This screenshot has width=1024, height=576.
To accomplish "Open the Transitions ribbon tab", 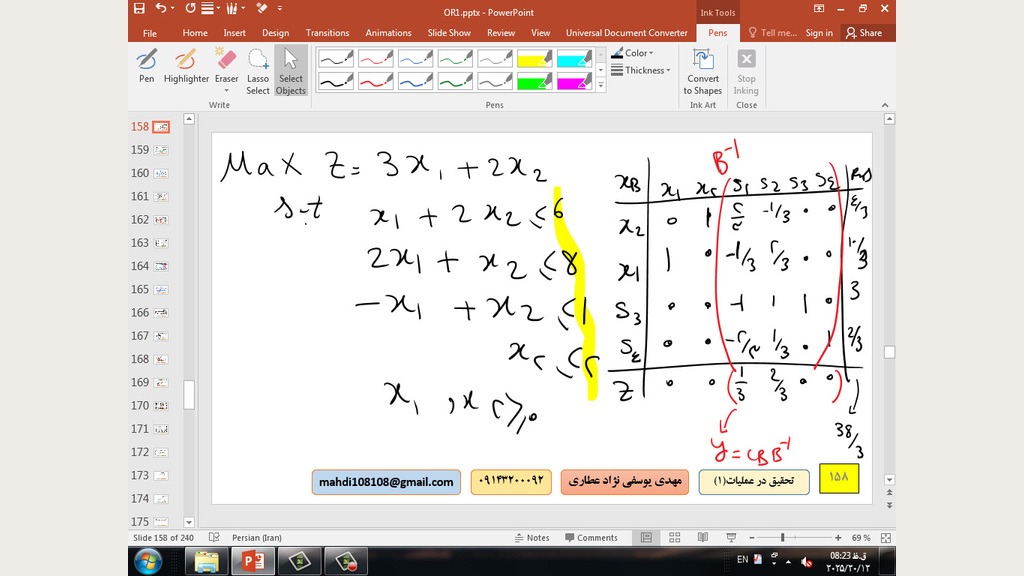I will pos(327,33).
